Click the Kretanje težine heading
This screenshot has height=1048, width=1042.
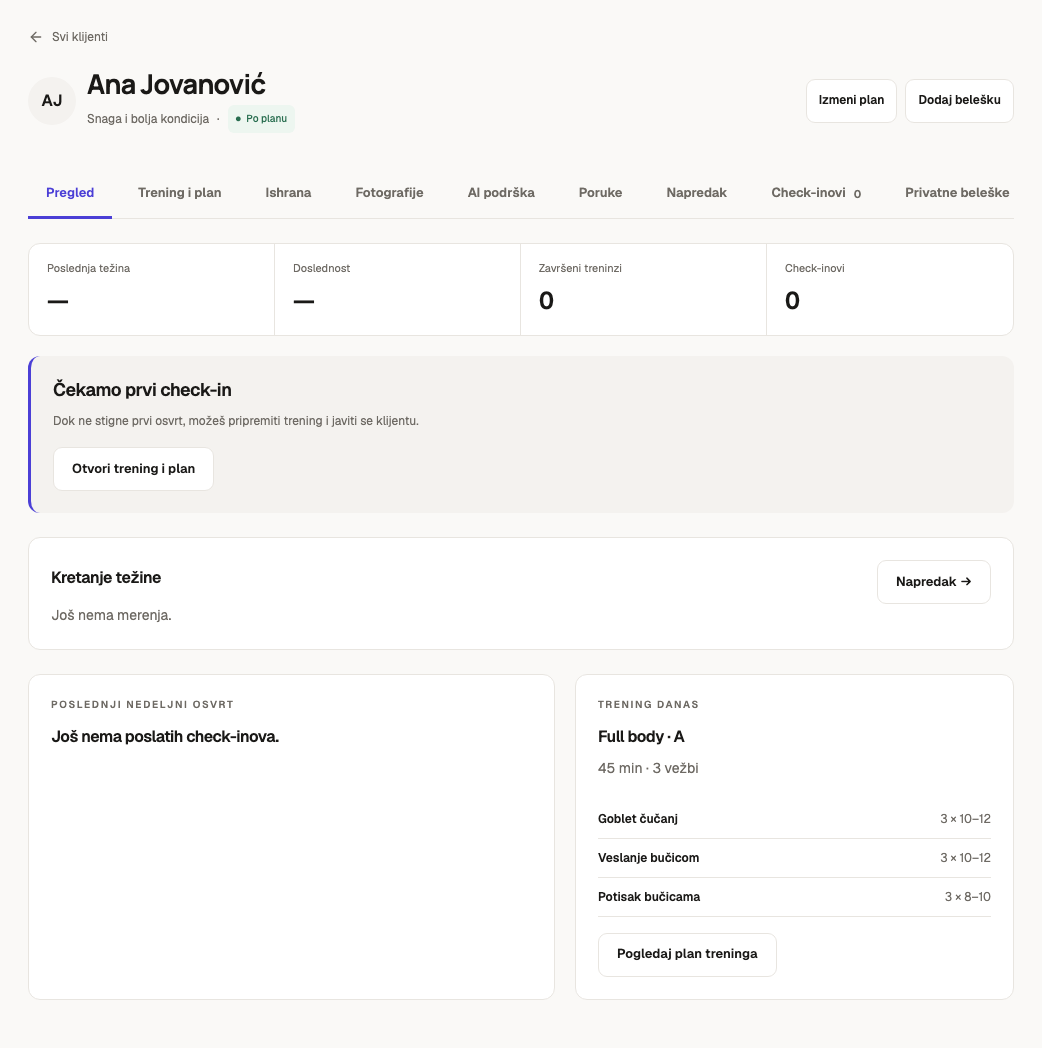point(106,578)
